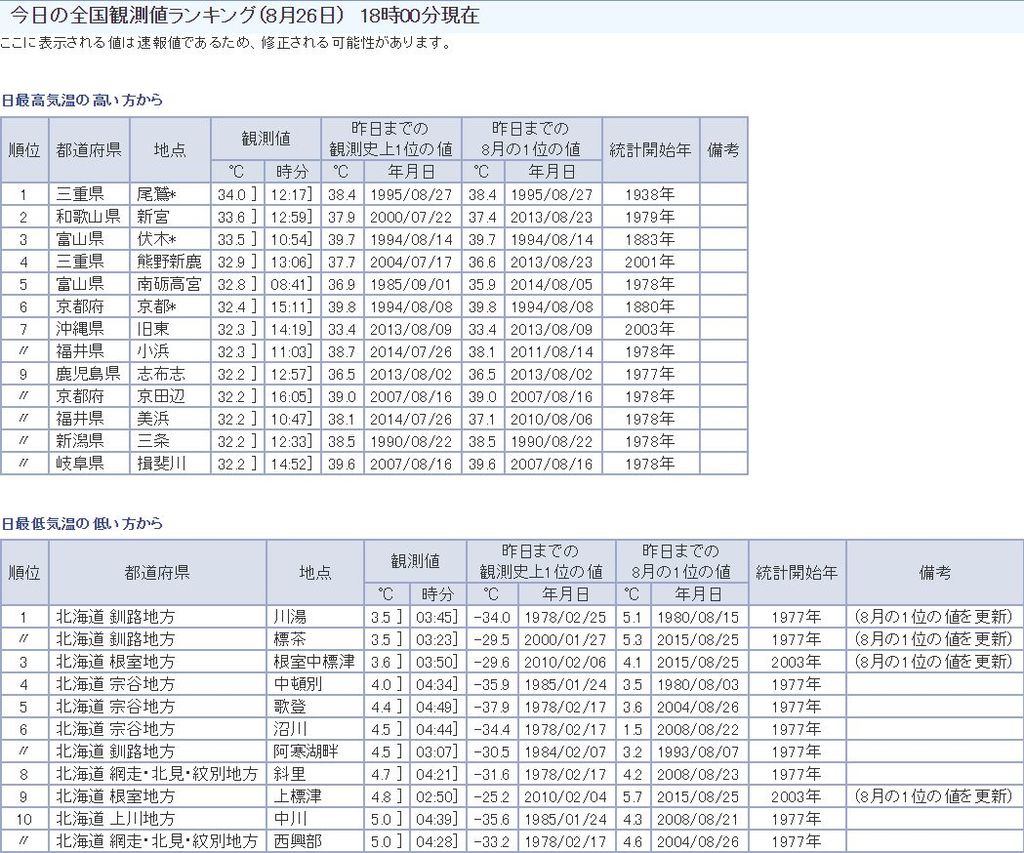Screen dimensions: 1024x853
Task: Click the 尾鷲 station in the high-temperature table
Action: pyautogui.click(x=156, y=195)
